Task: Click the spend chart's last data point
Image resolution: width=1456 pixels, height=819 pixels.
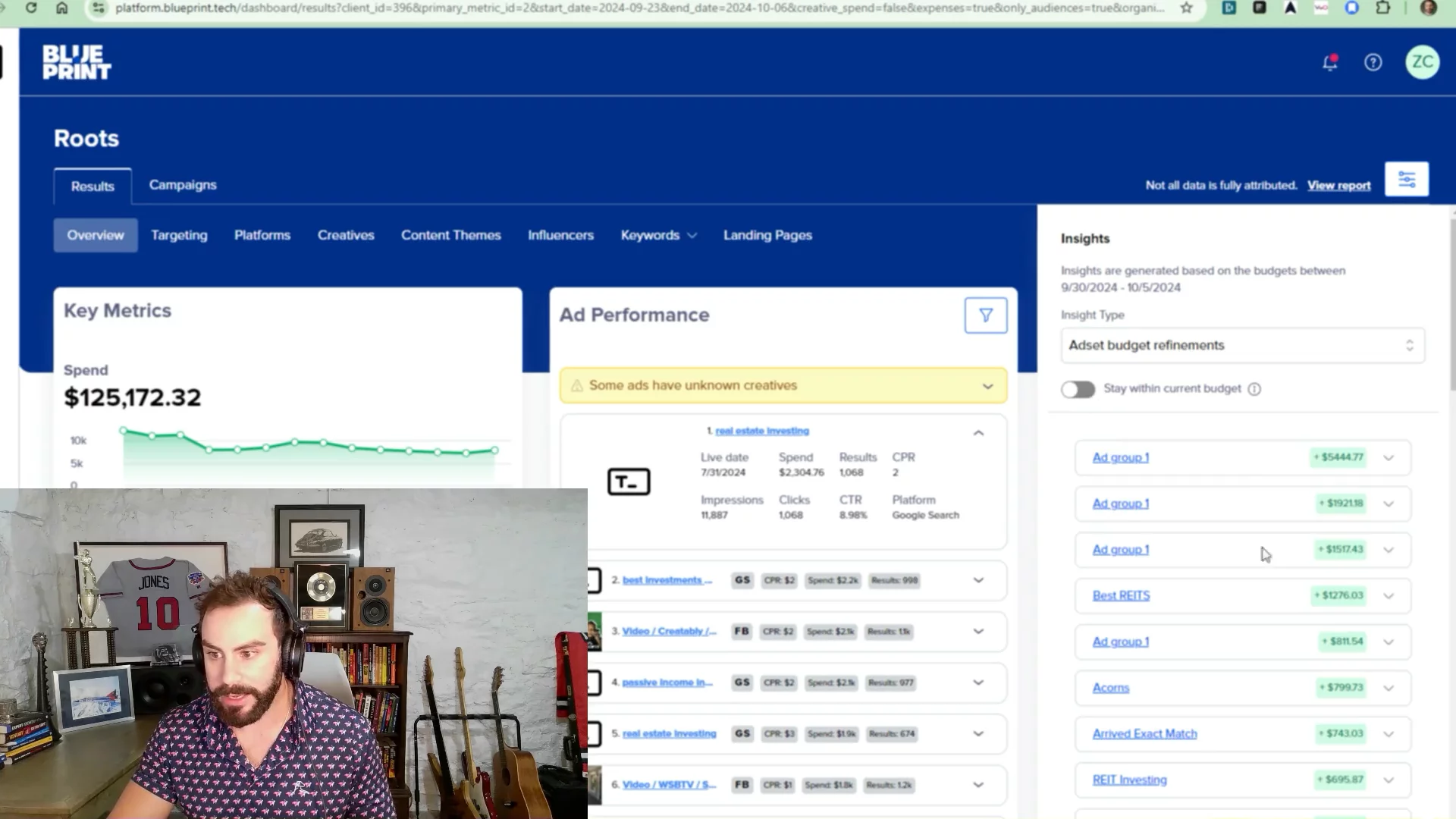Action: click(495, 450)
